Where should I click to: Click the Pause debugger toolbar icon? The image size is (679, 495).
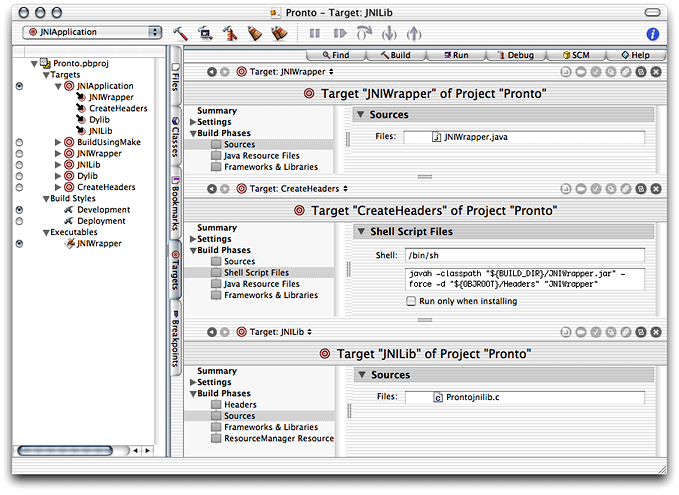315,33
